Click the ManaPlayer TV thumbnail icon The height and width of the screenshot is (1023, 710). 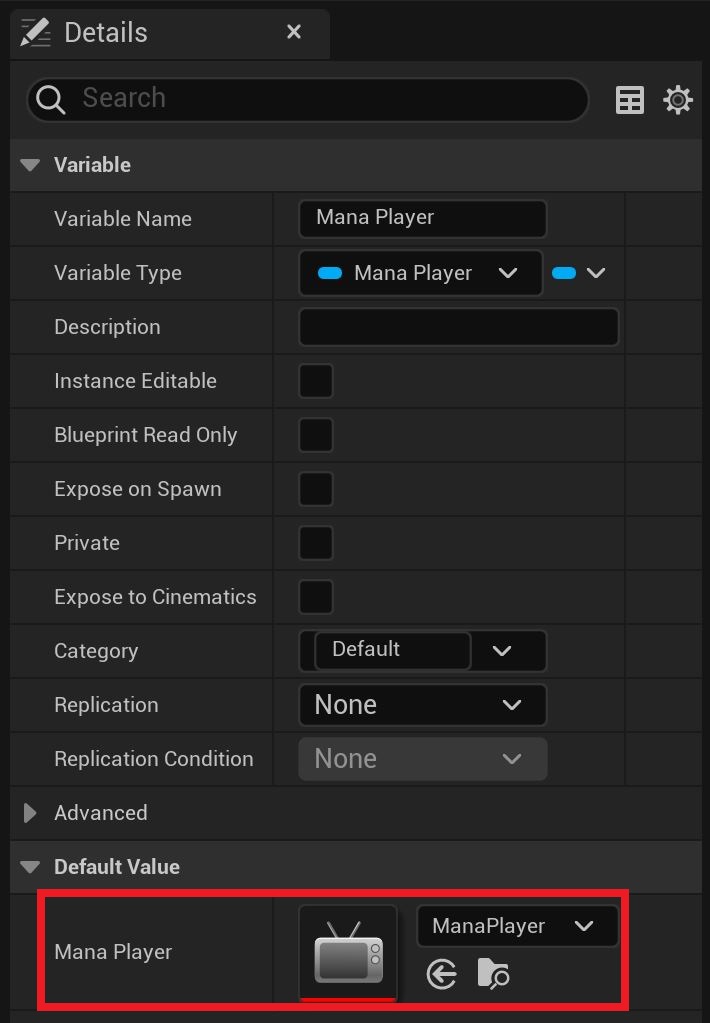tap(347, 951)
